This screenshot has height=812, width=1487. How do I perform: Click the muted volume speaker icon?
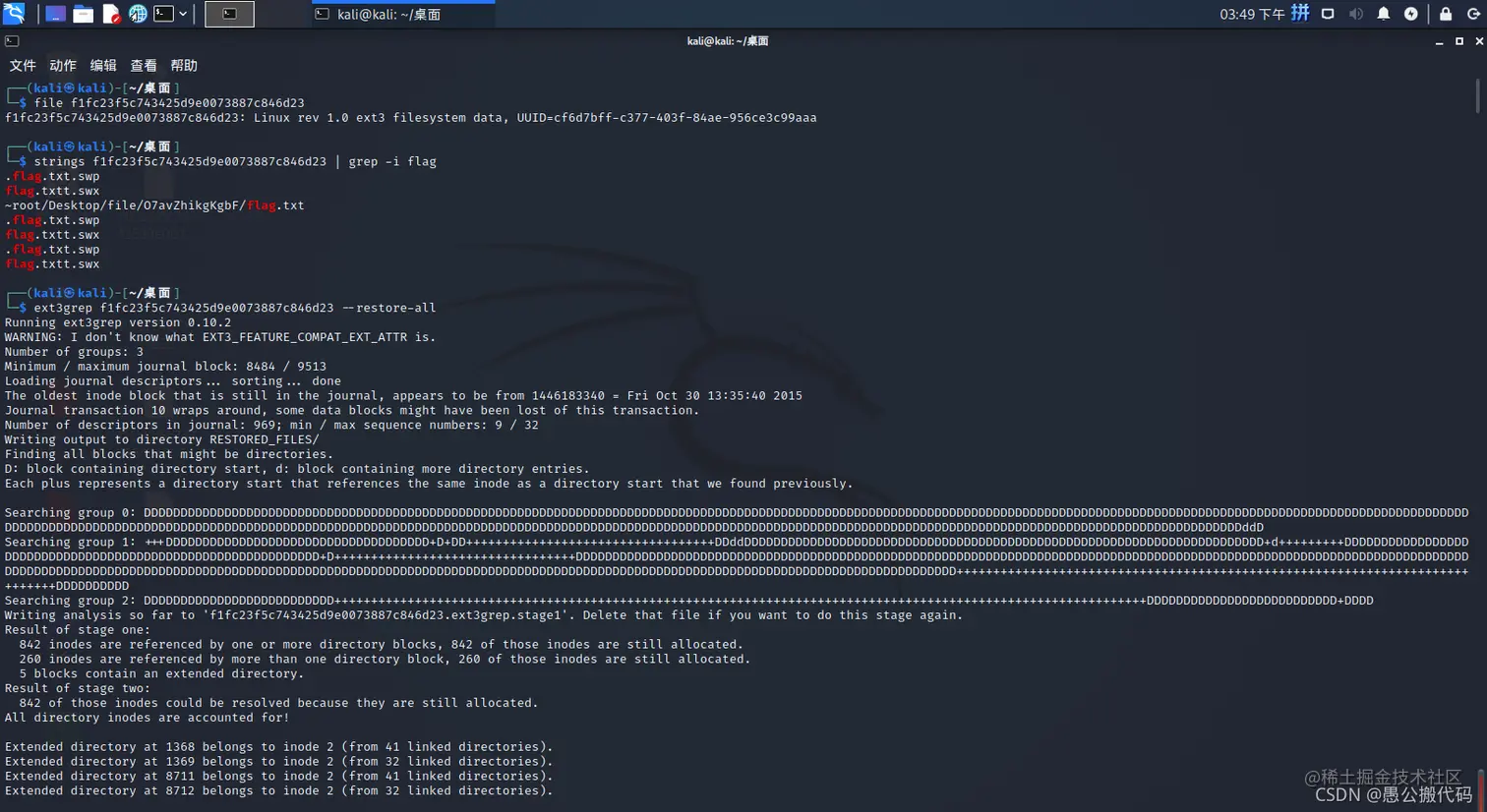pos(1356,14)
